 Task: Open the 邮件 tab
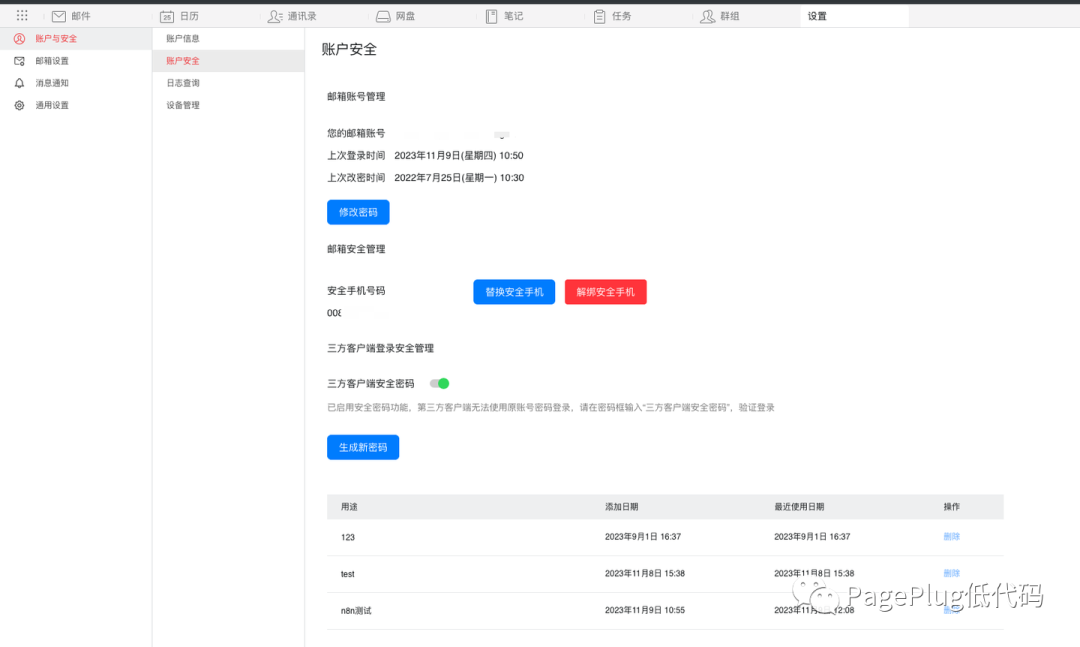[81, 16]
